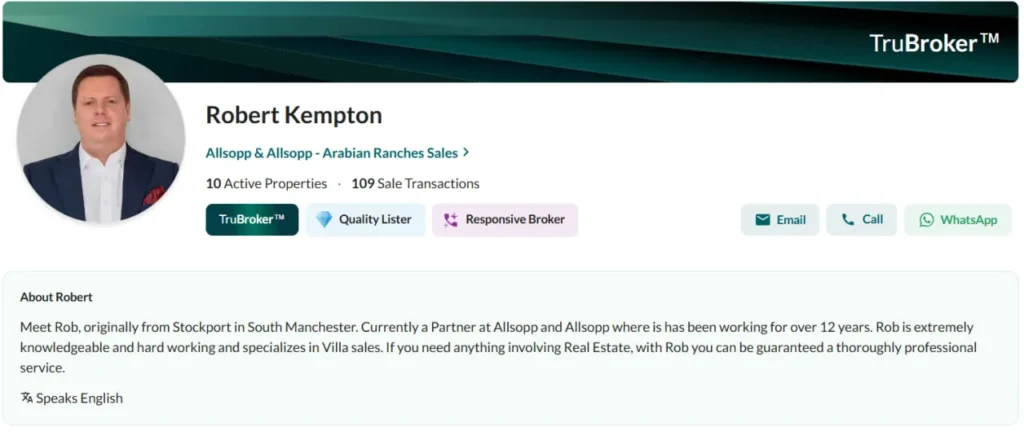Open the 109 Sale Transactions

coord(415,184)
